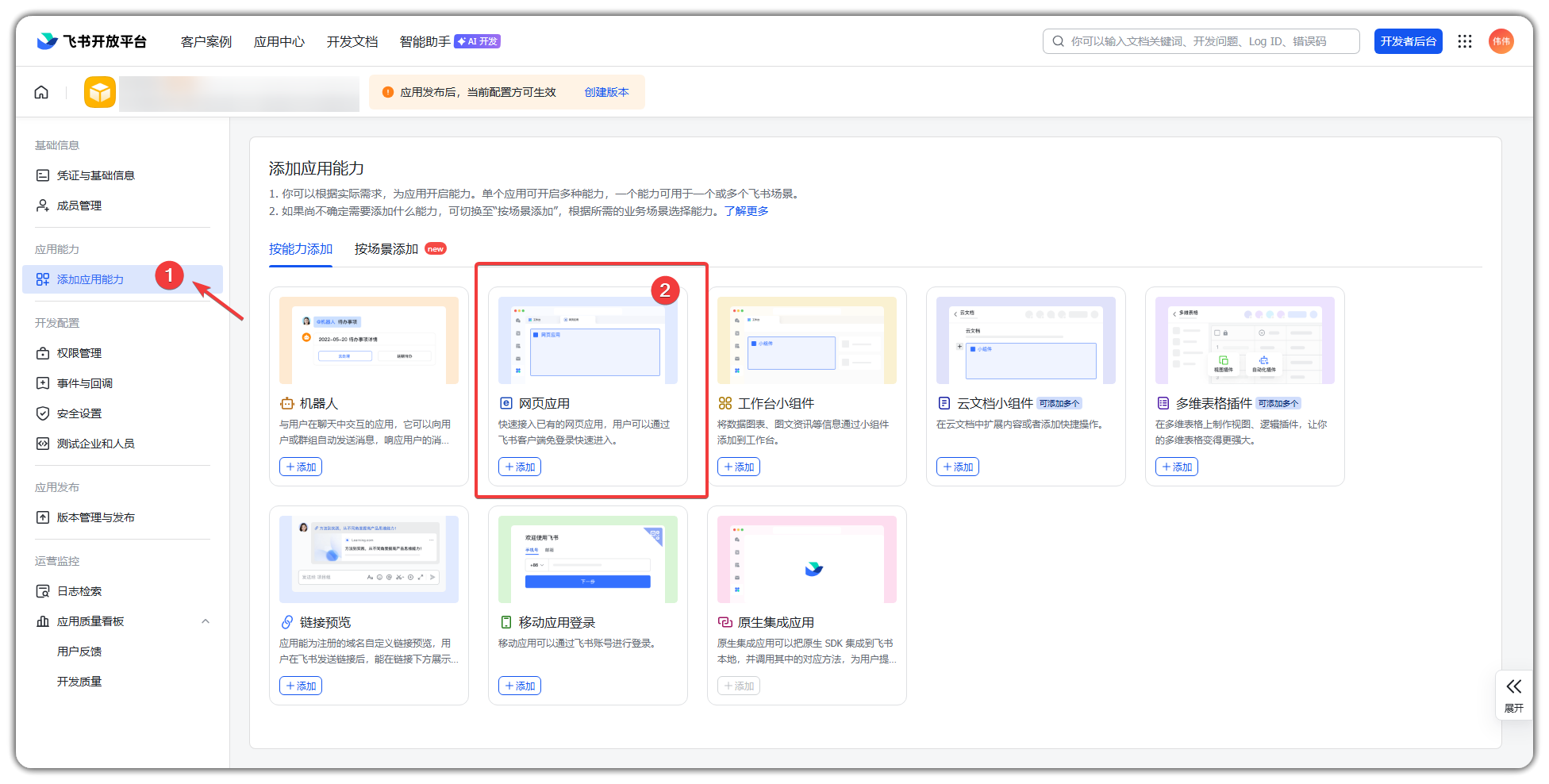This screenshot has height=784, width=1549.
Task: Click the home icon in breadcrumb bar
Action: coord(41,93)
